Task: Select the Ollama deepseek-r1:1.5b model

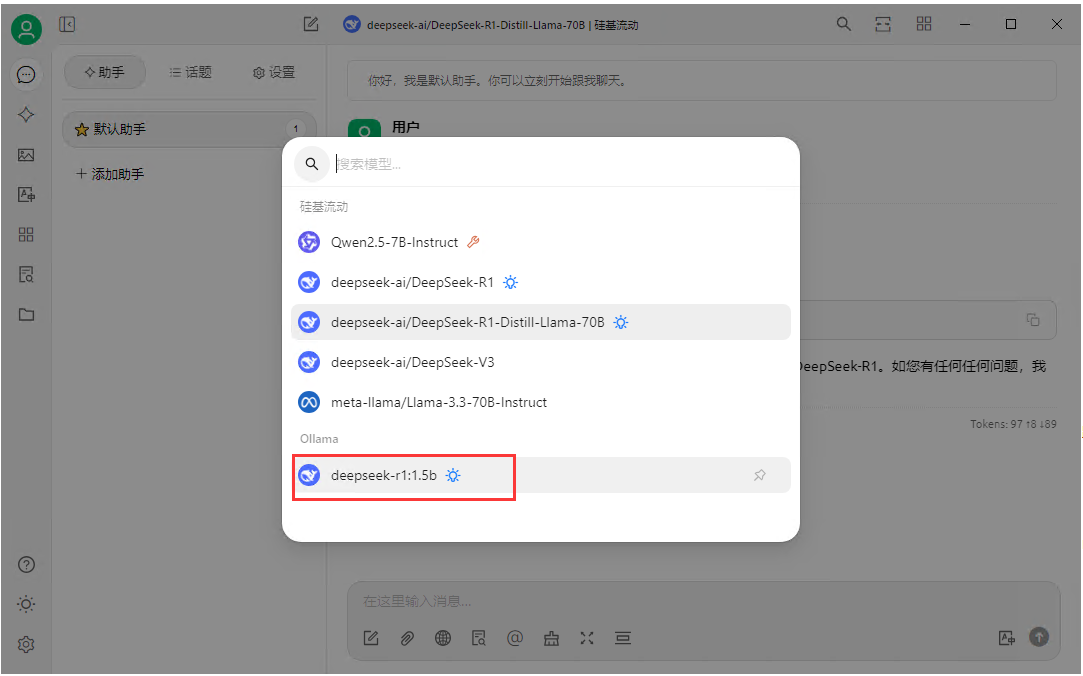Action: coord(541,475)
